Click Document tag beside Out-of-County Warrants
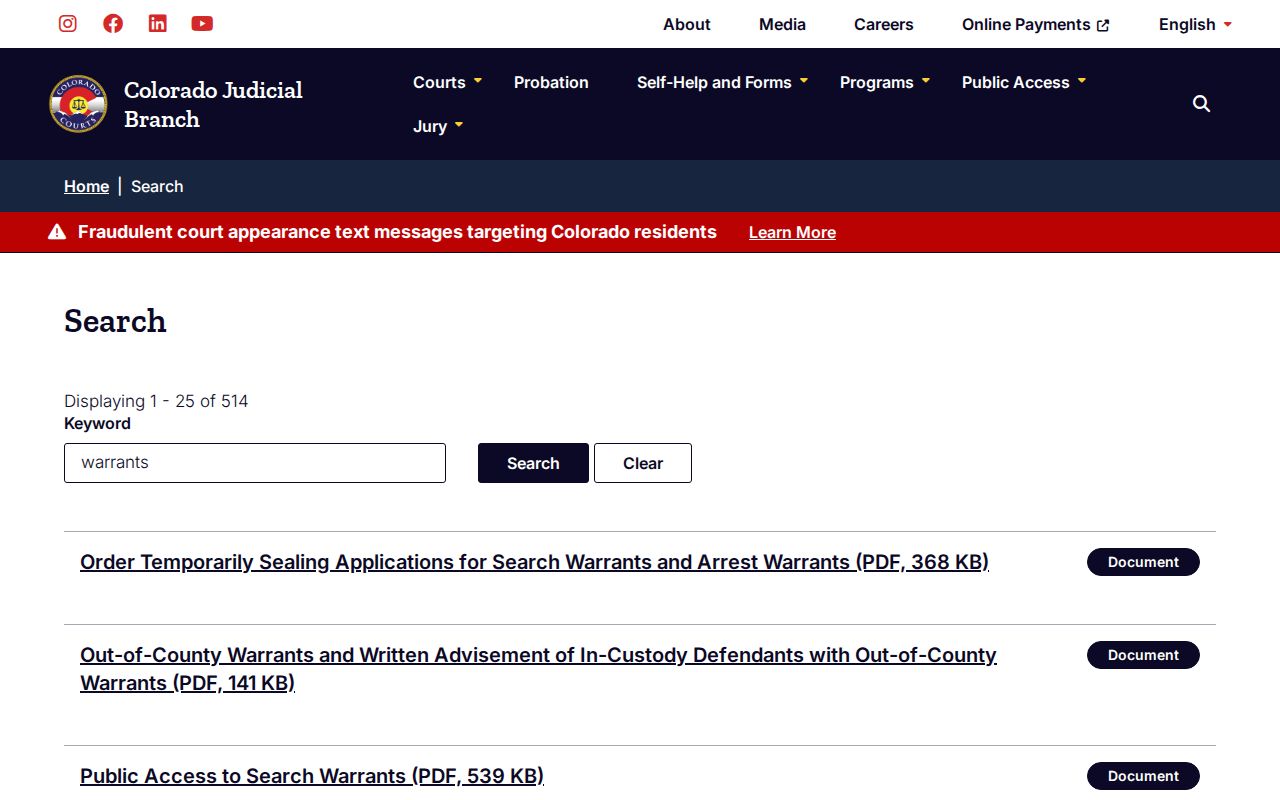 click(x=1143, y=655)
